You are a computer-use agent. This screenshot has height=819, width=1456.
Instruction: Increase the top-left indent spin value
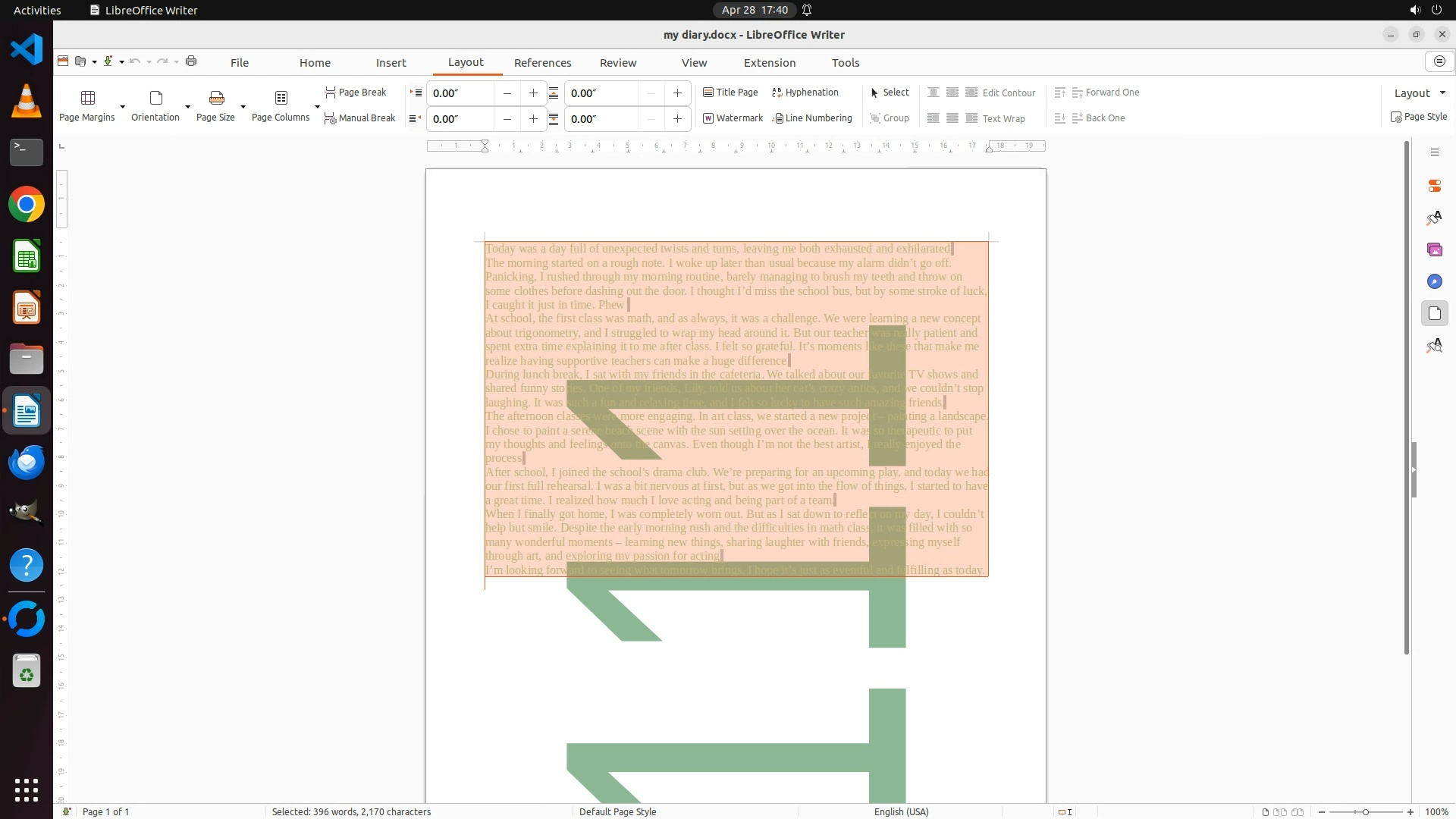point(533,93)
